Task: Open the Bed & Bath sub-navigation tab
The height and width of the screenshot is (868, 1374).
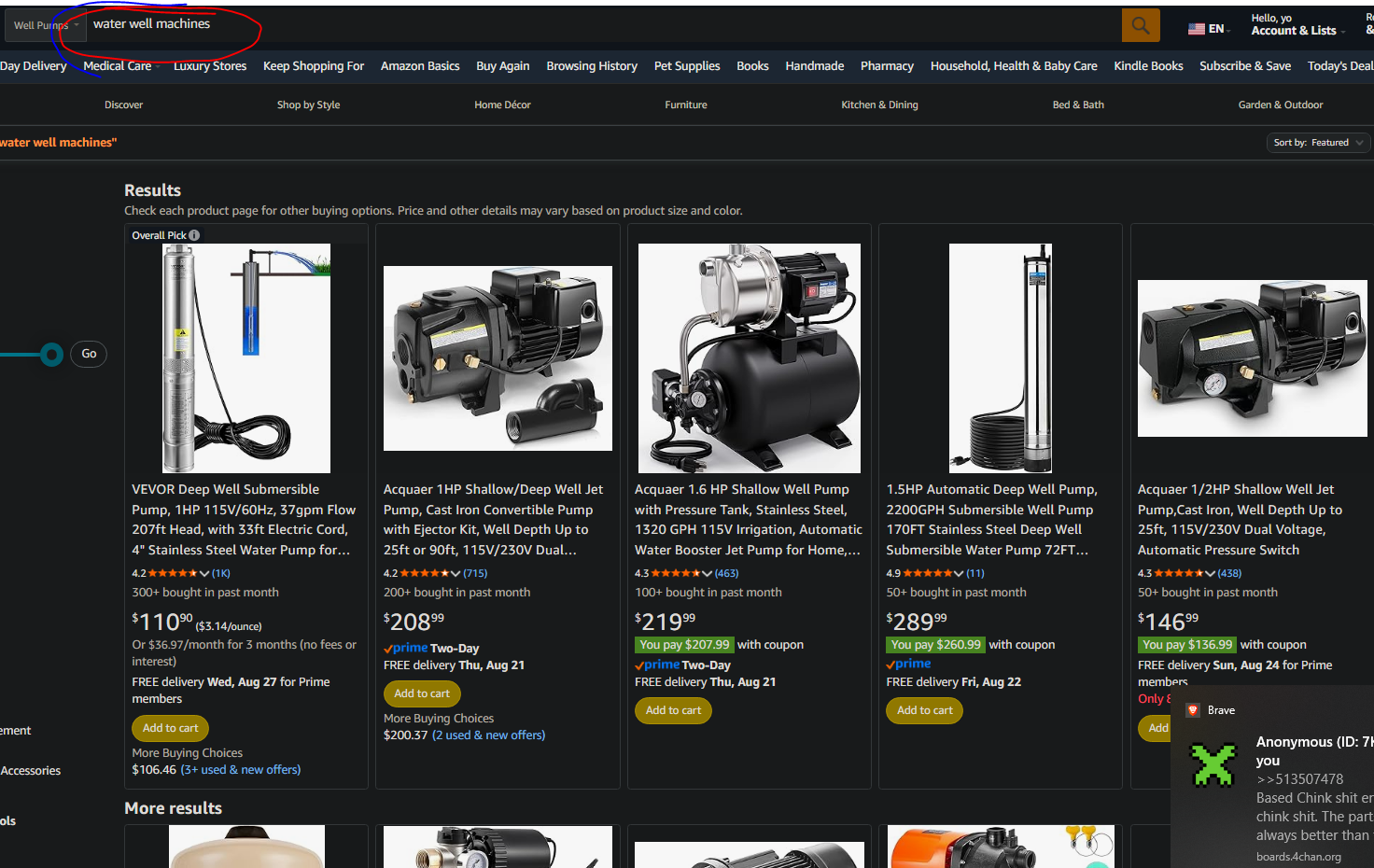Action: [1078, 105]
